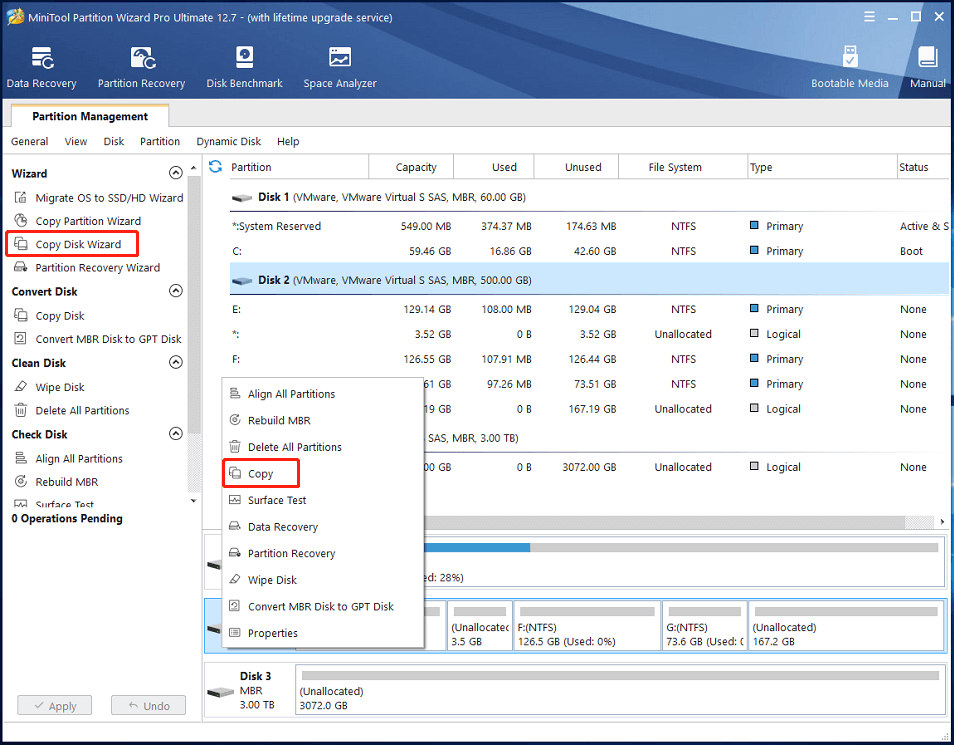Click sidebar scroll down arrow
Image resolution: width=954 pixels, height=745 pixels.
193,501
